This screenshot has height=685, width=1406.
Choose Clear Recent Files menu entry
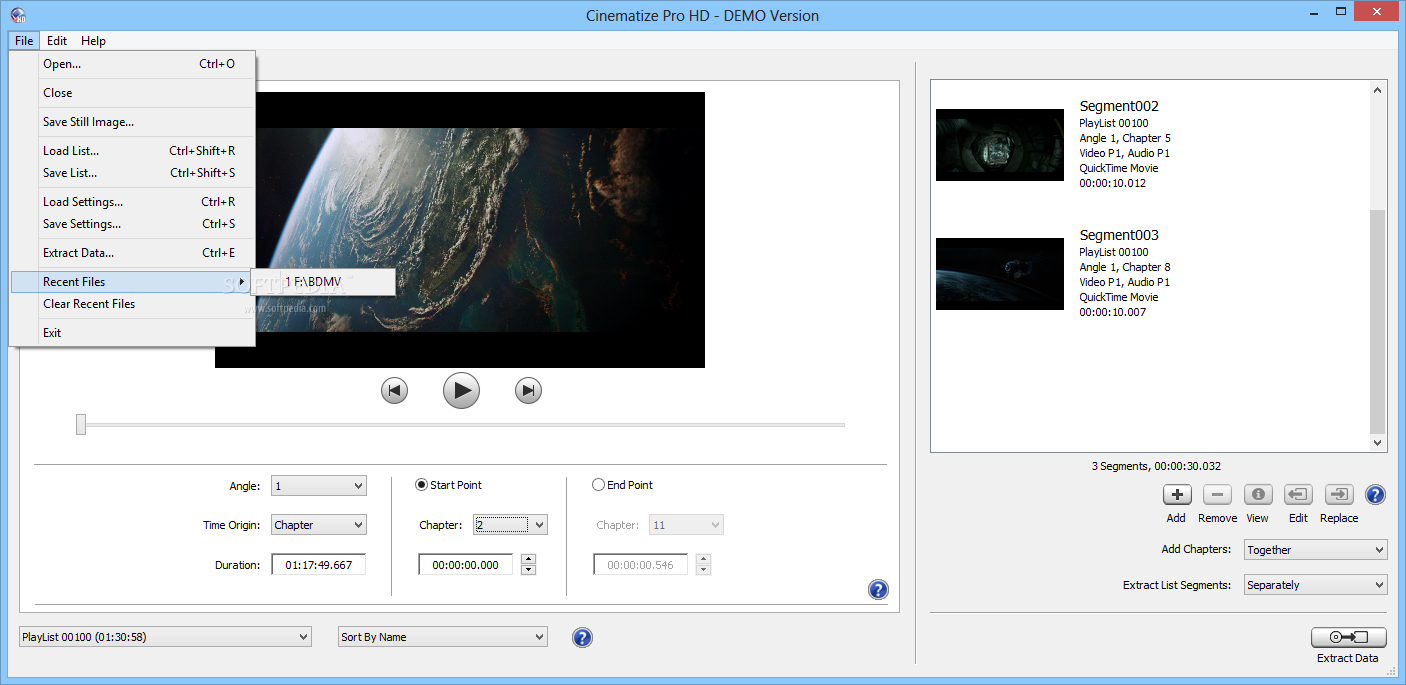[x=132, y=304]
